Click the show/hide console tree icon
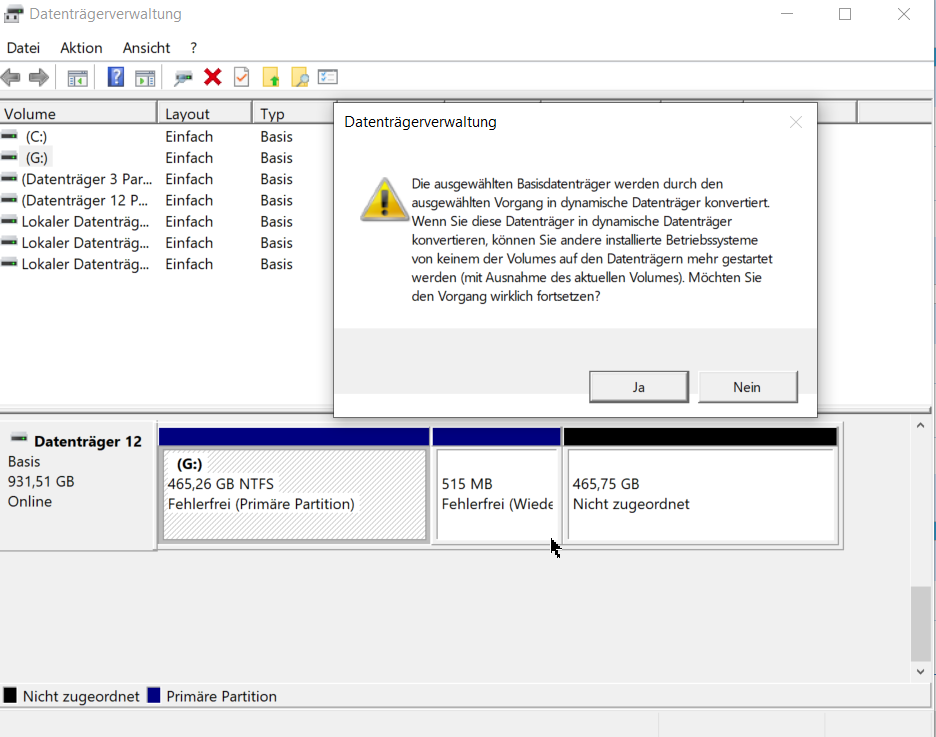 point(77,77)
